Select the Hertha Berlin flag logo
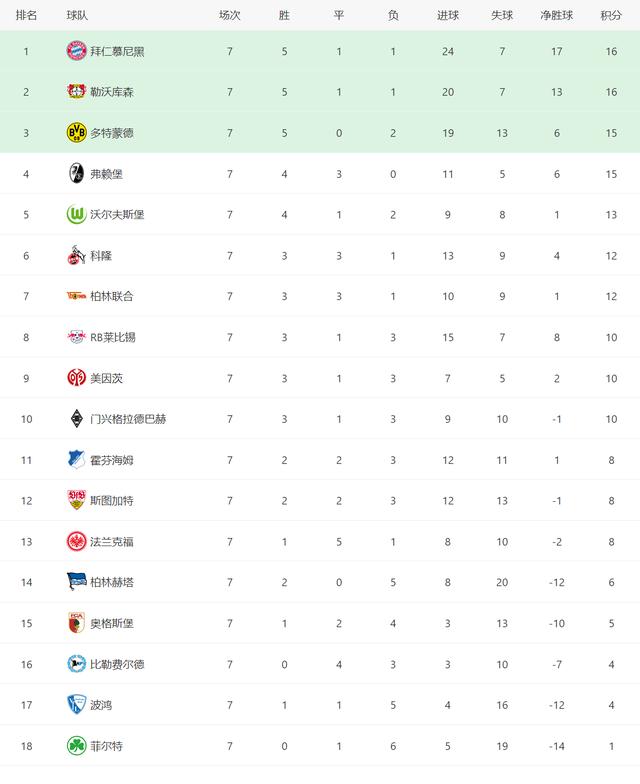The height and width of the screenshot is (784, 640). coord(76,582)
